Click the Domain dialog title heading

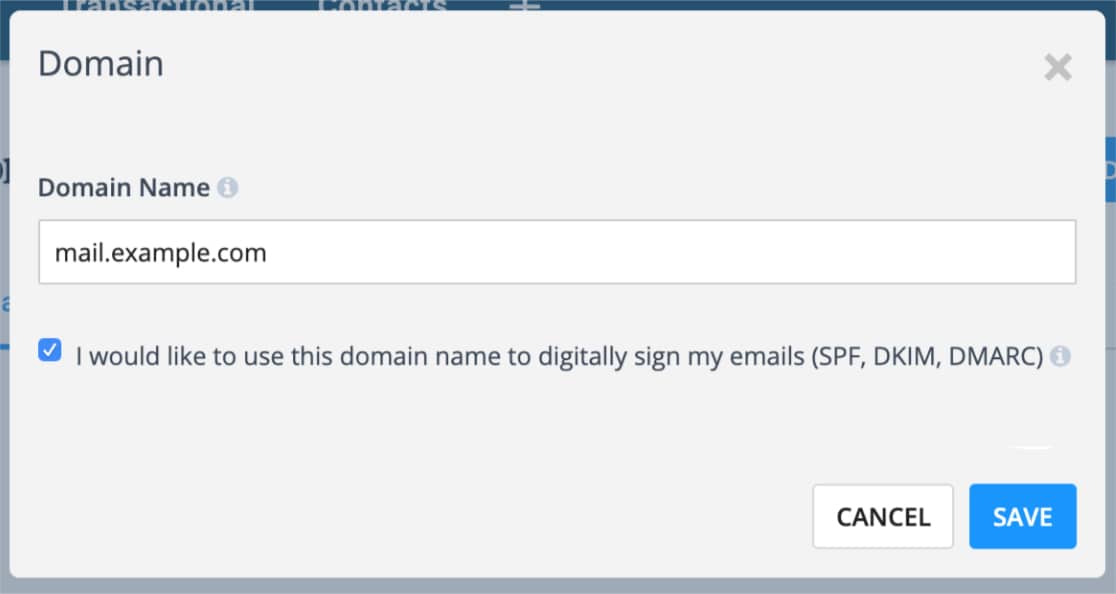[101, 64]
